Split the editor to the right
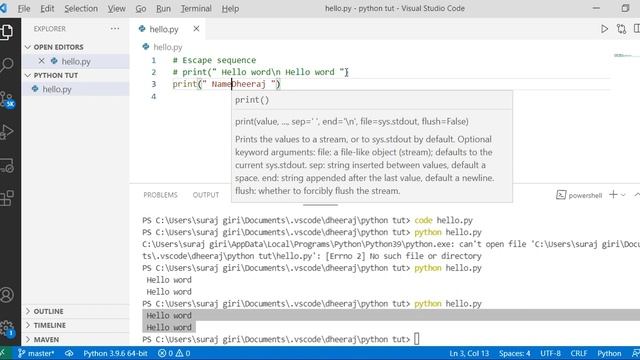This screenshot has width=640, height=360. click(637, 29)
